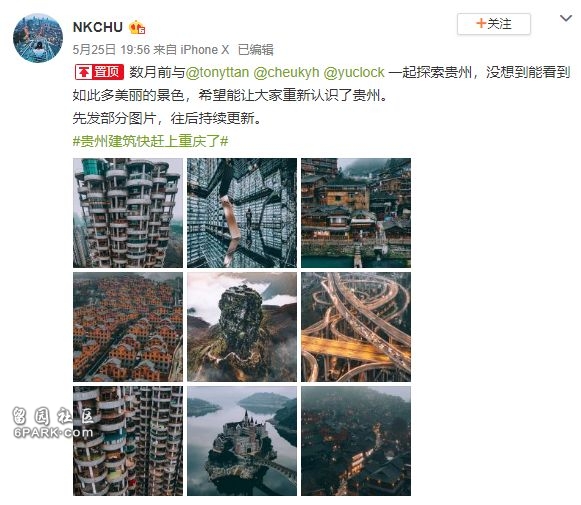Open the riverside wooden village photo
Screen dimensions: 581x505
click(x=356, y=213)
